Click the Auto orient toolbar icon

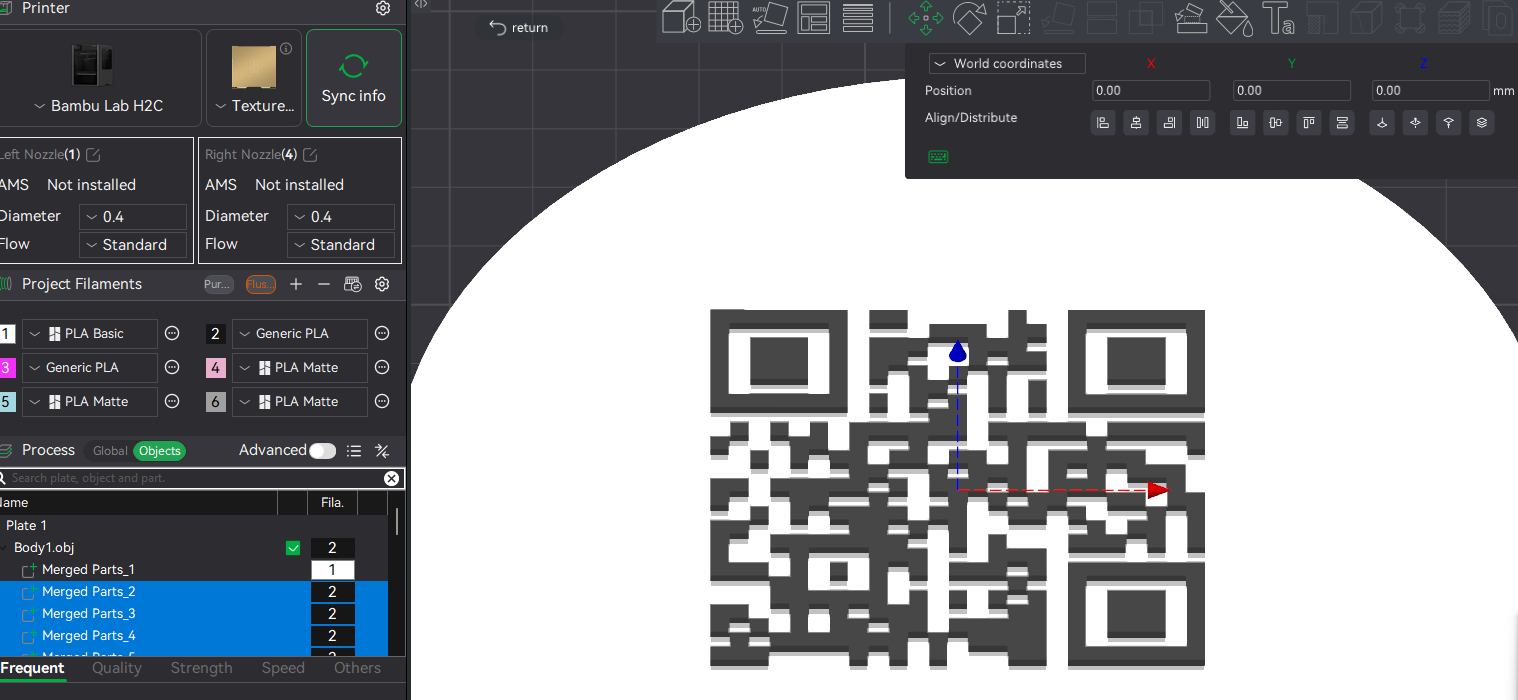tap(769, 17)
